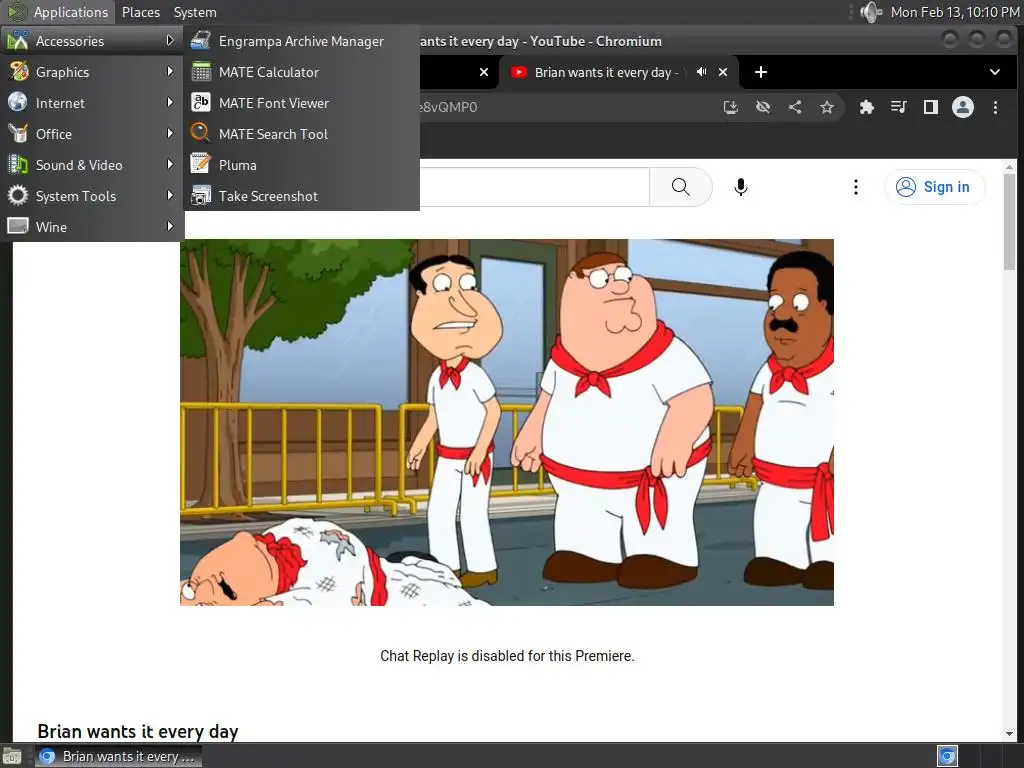The height and width of the screenshot is (768, 1024).
Task: Click the Internet globe icon
Action: coord(18,103)
